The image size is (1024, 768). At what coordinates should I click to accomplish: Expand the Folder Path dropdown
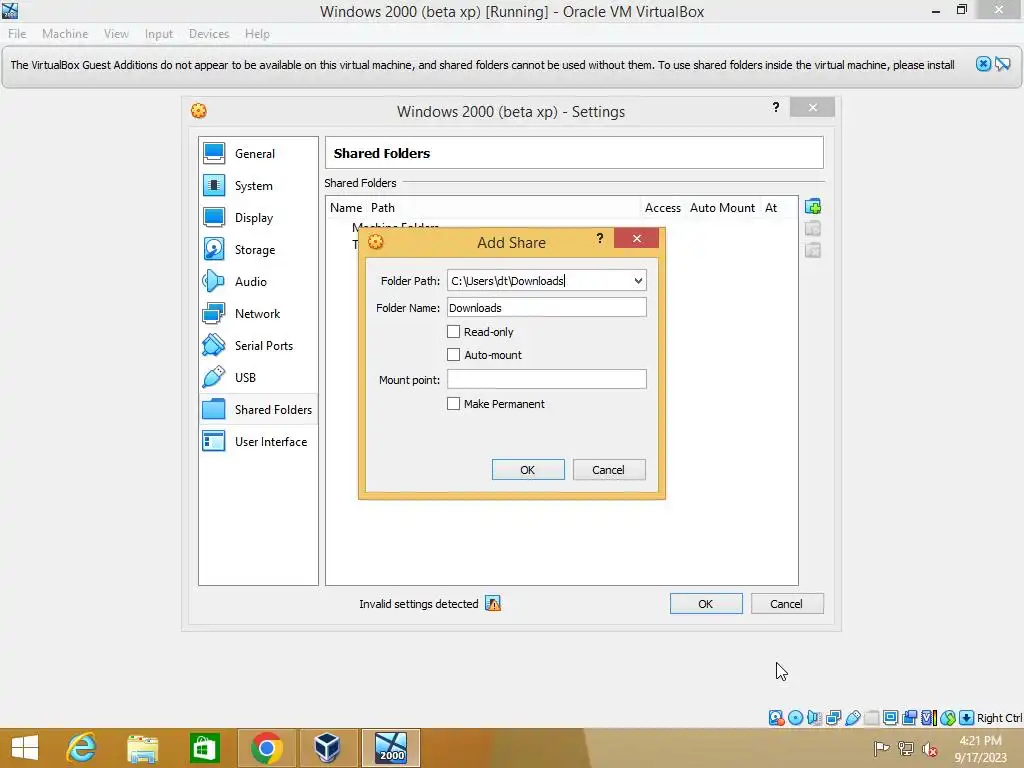click(x=638, y=281)
